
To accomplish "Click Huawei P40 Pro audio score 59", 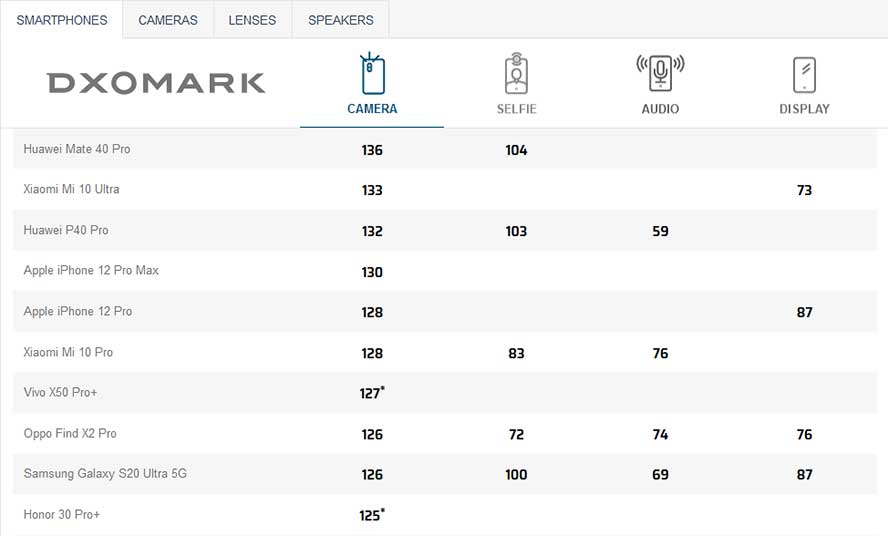I will 660,231.
